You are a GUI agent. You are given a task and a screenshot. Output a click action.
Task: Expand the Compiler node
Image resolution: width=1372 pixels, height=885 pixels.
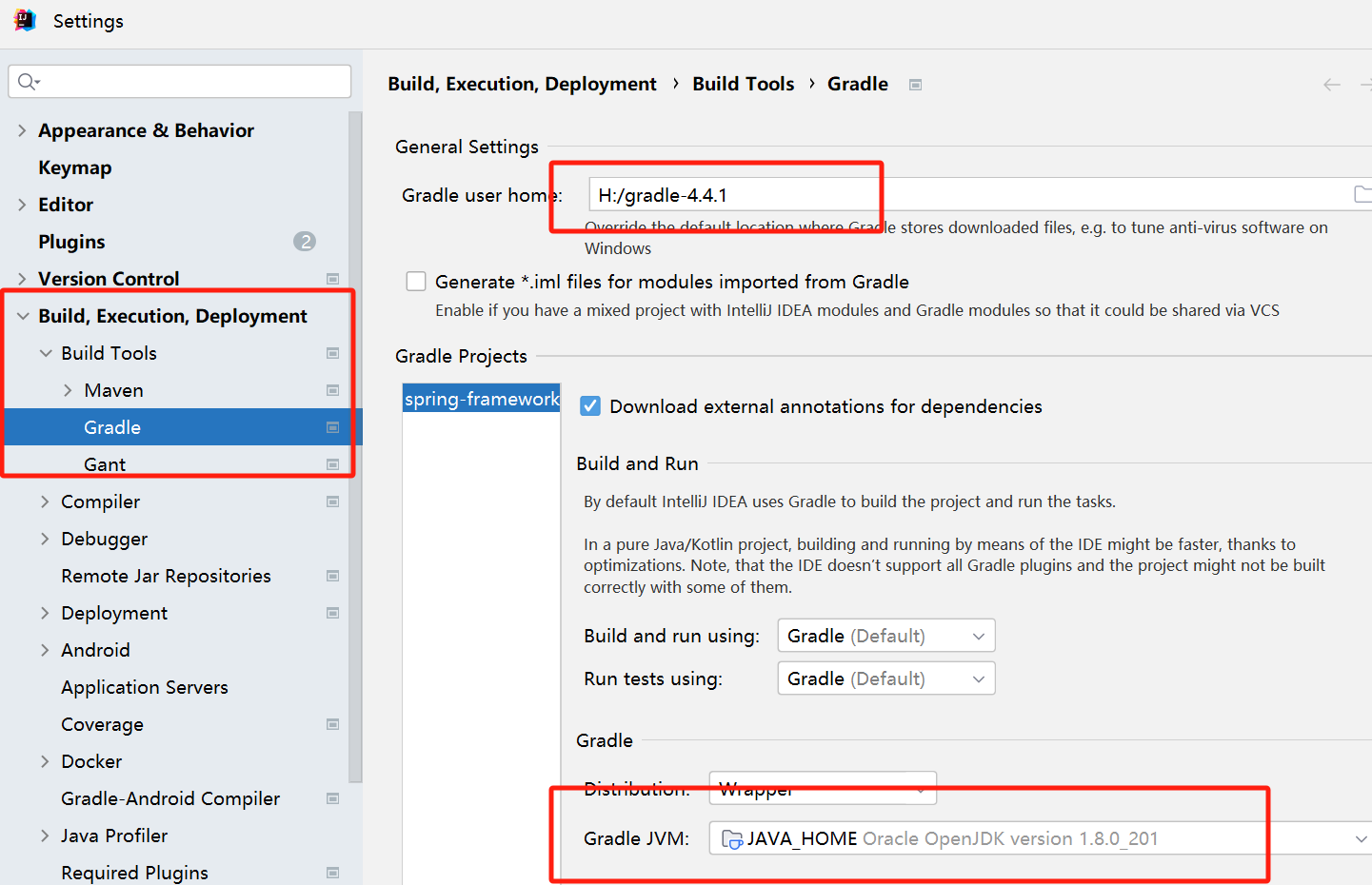45,501
